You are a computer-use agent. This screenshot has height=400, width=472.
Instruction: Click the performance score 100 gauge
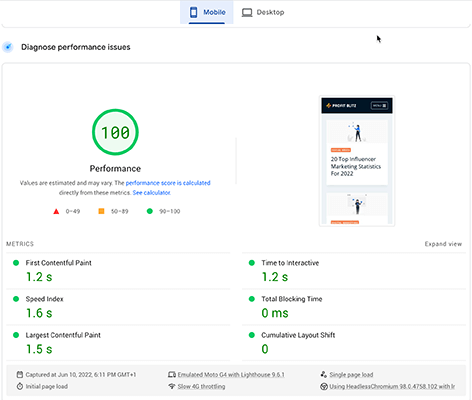115,132
